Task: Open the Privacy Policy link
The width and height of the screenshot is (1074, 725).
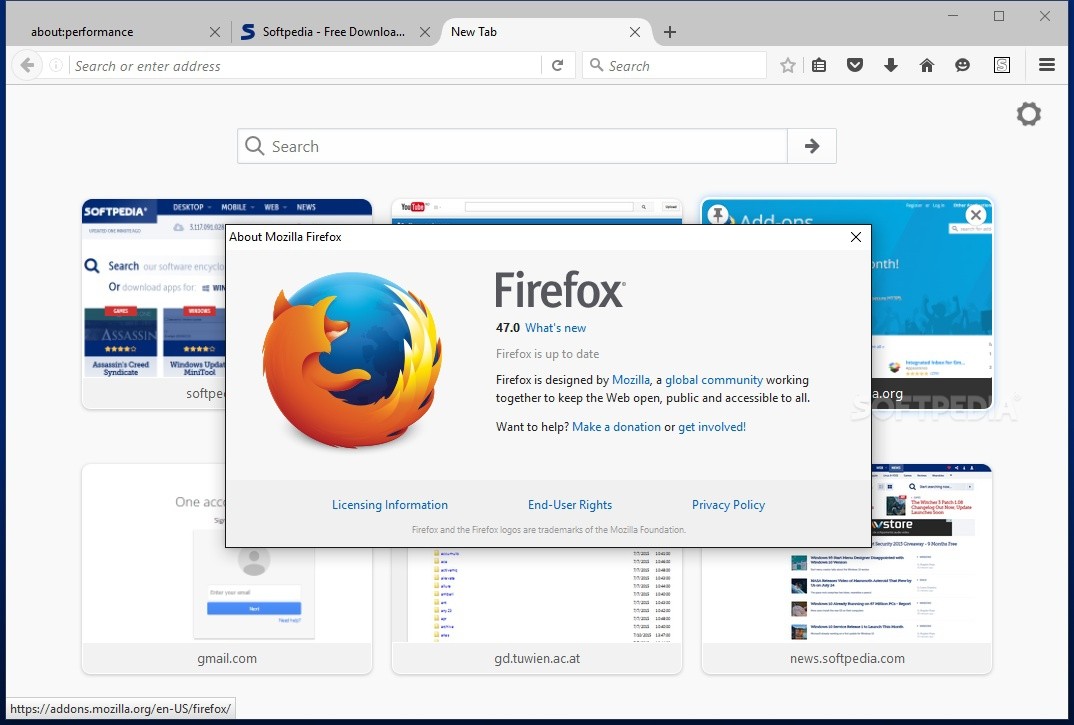Action: 728,505
